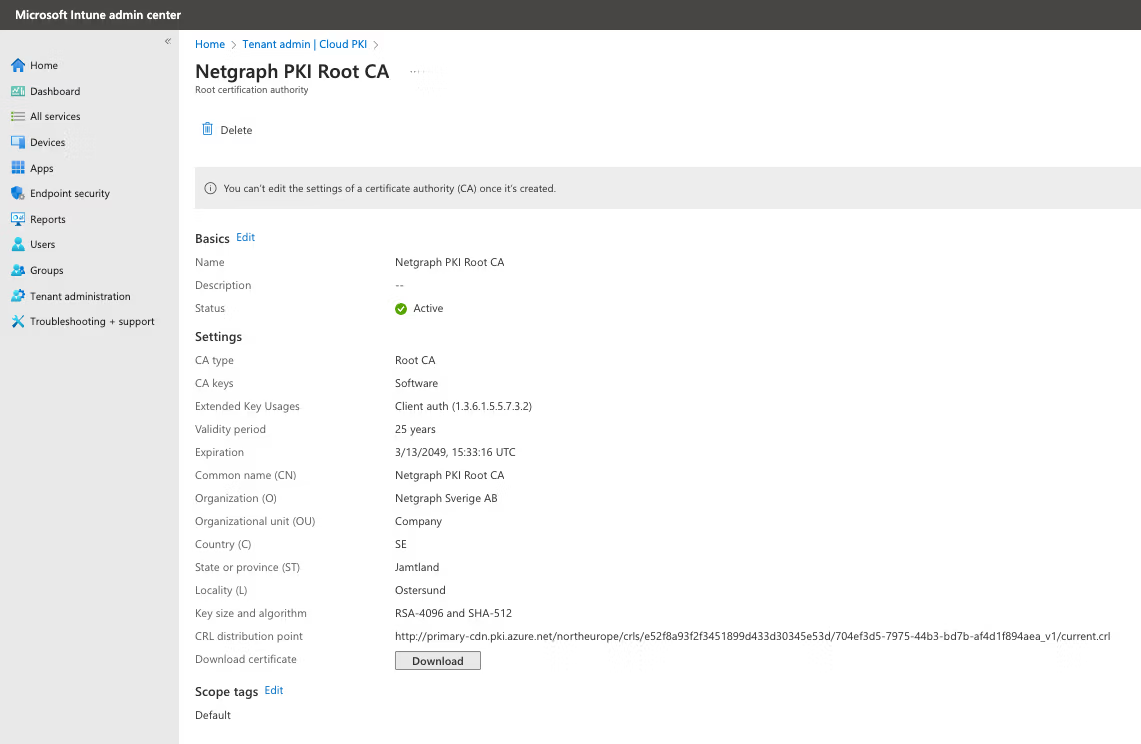Click the Common name value Netgraph PKI Root CA
The image size is (1141, 744).
point(449,475)
